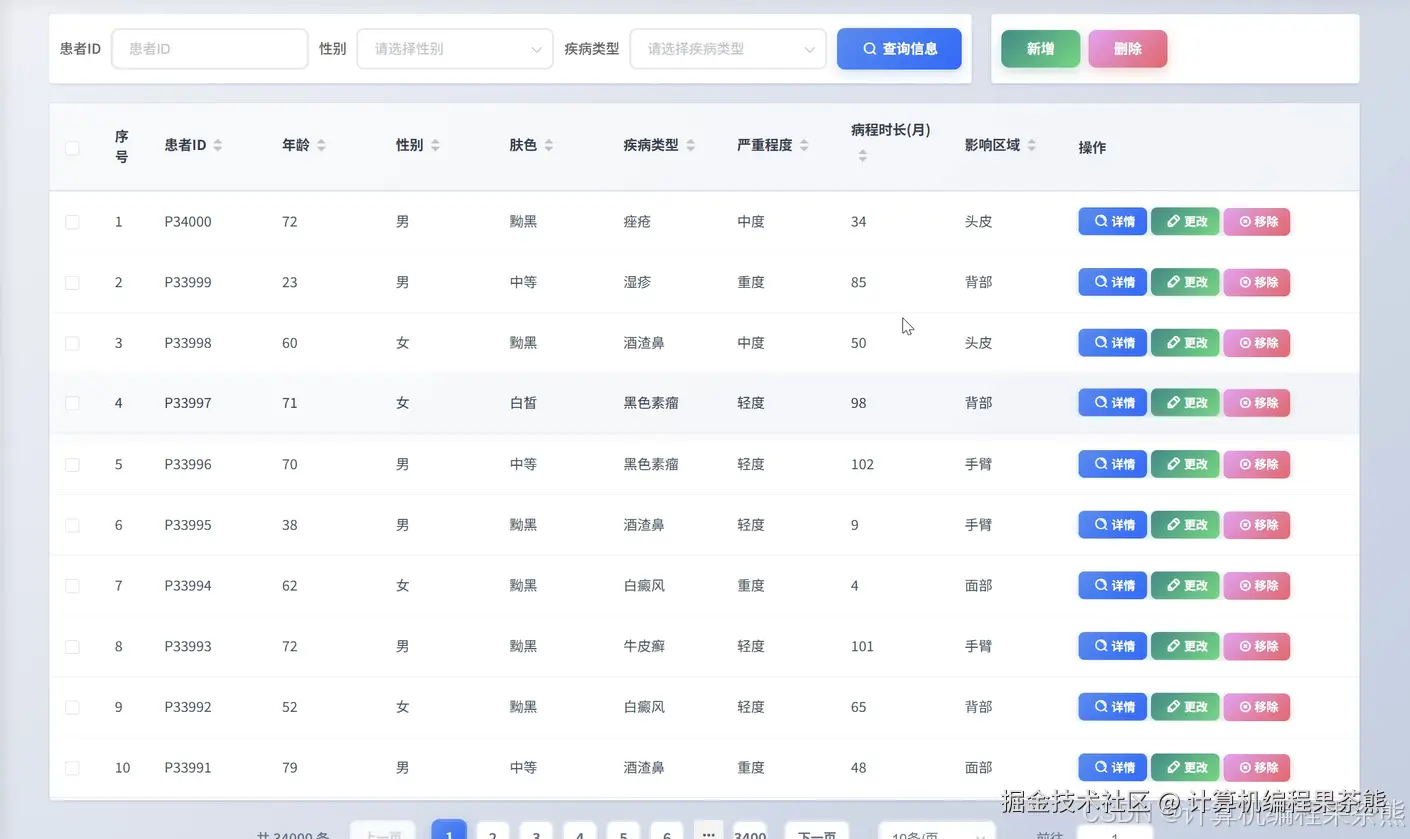Click the 详情 detail icon for patient P34000
Image resolution: width=1410 pixels, height=839 pixels.
(x=1112, y=221)
